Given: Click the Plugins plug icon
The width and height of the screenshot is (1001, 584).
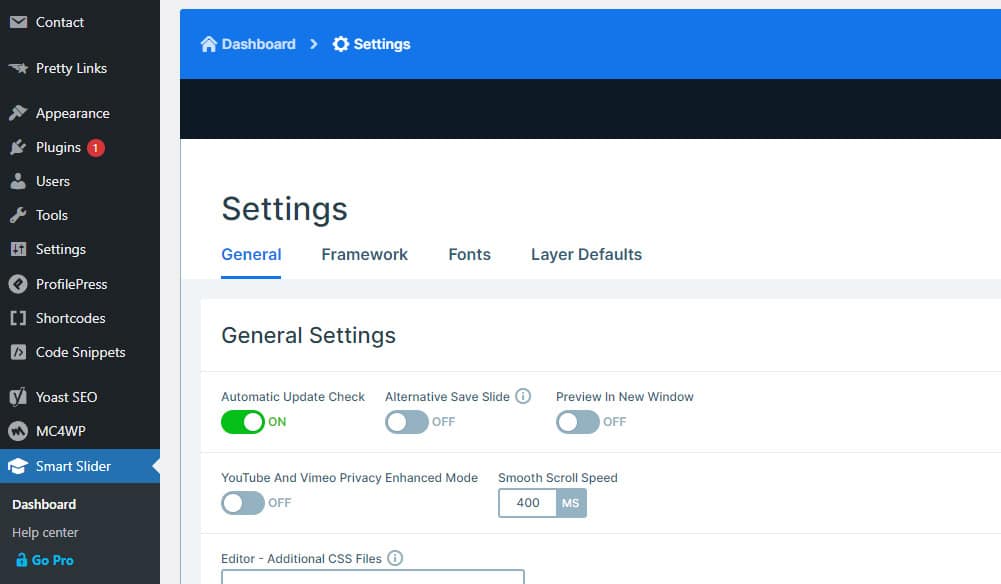Looking at the screenshot, I should pyautogui.click(x=18, y=147).
